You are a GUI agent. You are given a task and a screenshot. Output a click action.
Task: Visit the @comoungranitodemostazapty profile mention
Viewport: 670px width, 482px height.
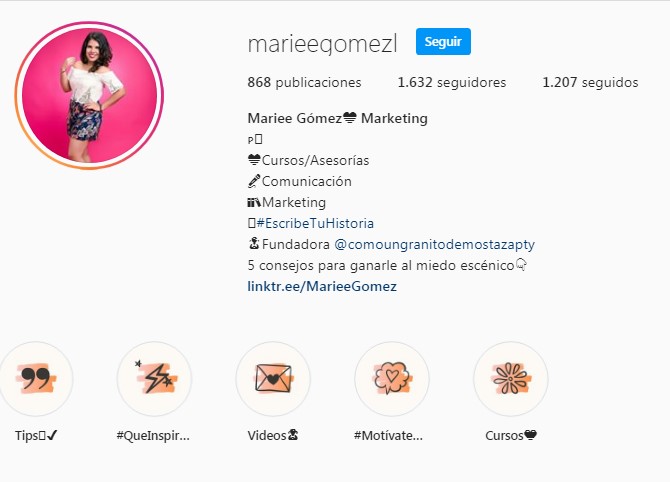[x=434, y=244]
